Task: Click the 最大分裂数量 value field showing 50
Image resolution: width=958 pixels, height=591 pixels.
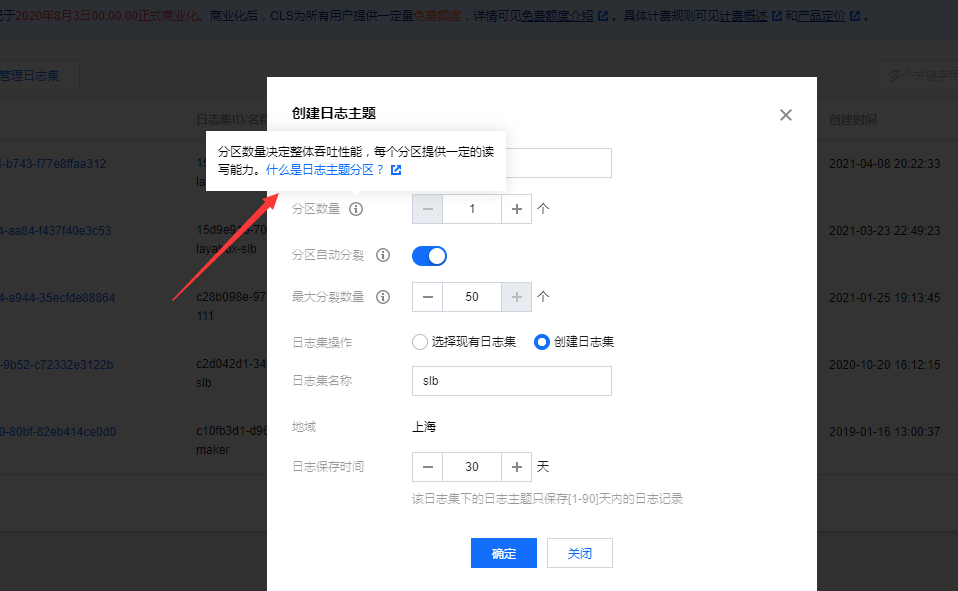Action: [x=472, y=297]
